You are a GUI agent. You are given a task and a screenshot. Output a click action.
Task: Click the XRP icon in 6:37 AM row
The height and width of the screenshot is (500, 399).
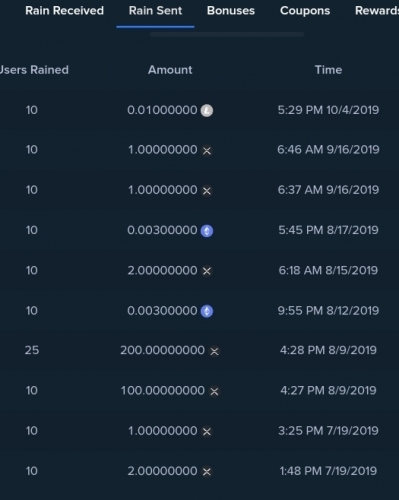[207, 191]
